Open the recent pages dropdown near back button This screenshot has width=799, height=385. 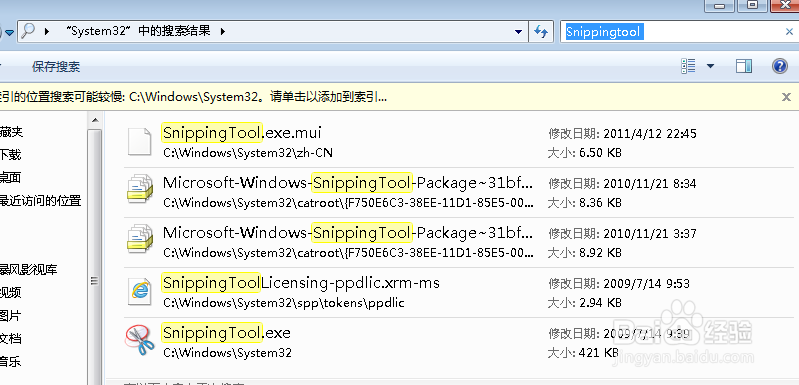tap(9, 33)
